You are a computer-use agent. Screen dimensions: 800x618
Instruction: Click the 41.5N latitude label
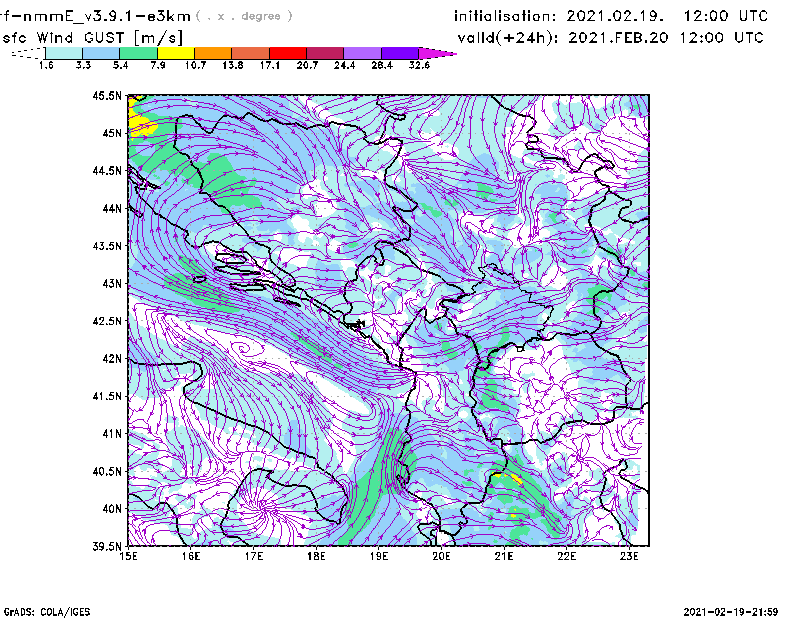108,396
